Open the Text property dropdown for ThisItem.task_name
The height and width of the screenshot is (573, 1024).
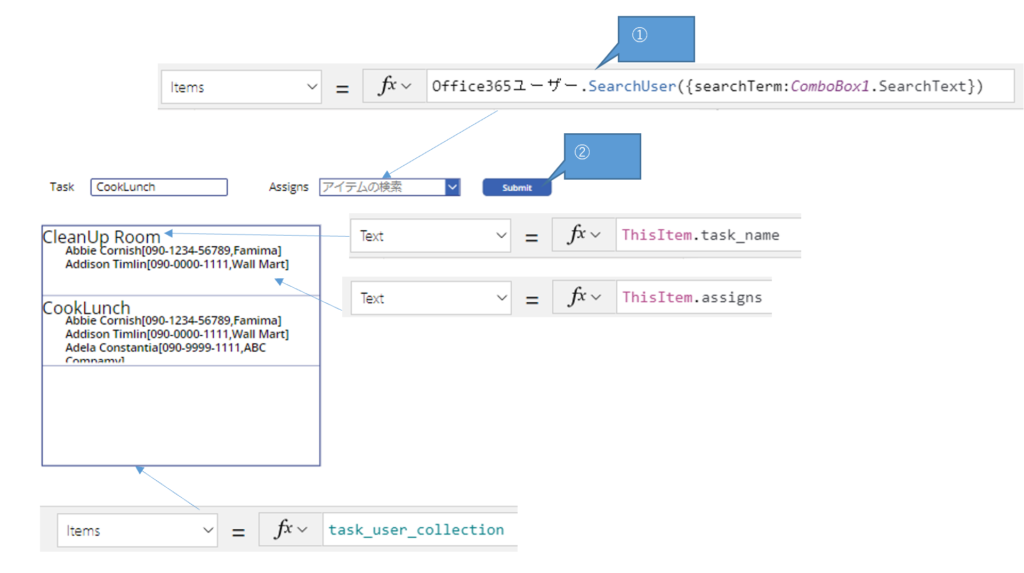pyautogui.click(x=431, y=237)
